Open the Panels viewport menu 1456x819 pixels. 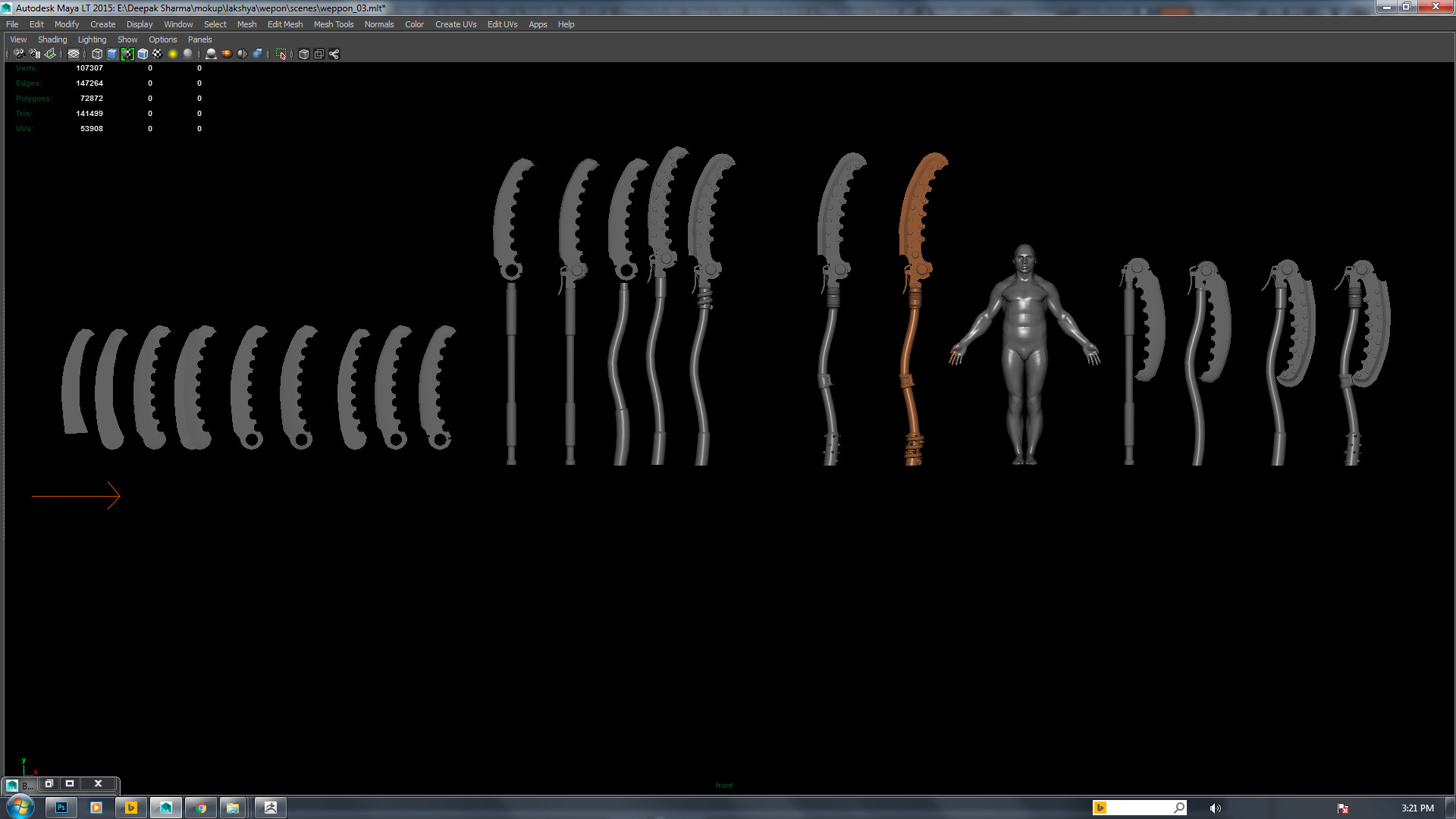tap(199, 39)
